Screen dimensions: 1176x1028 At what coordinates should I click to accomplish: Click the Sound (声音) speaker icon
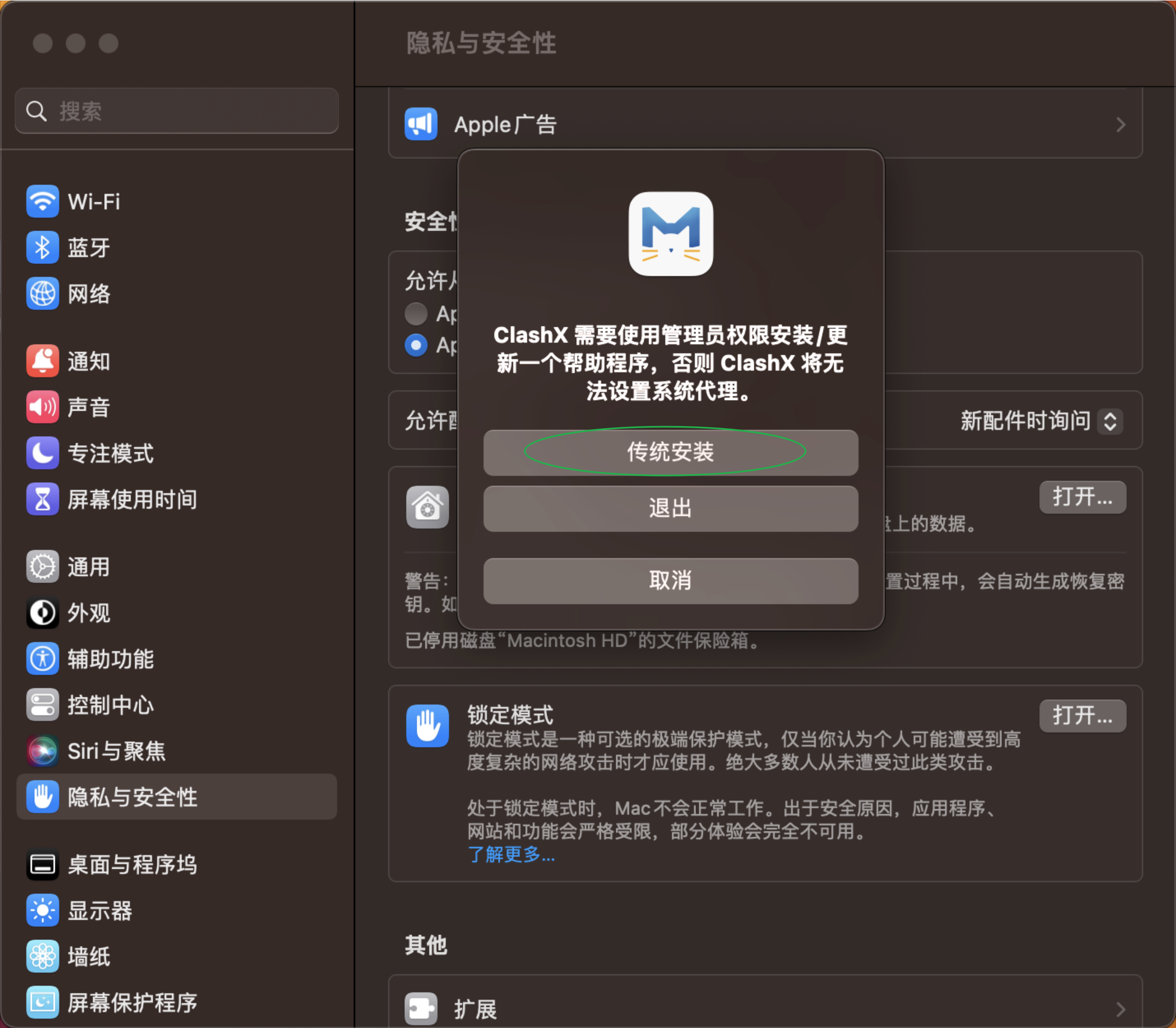pos(42,407)
